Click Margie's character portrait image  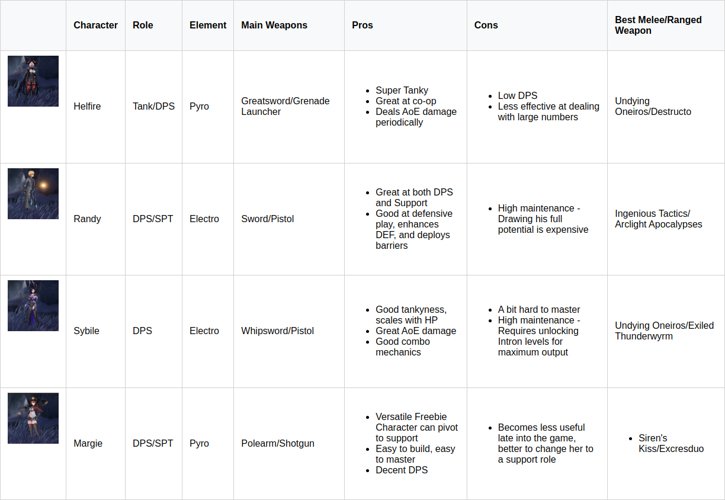pos(33,418)
